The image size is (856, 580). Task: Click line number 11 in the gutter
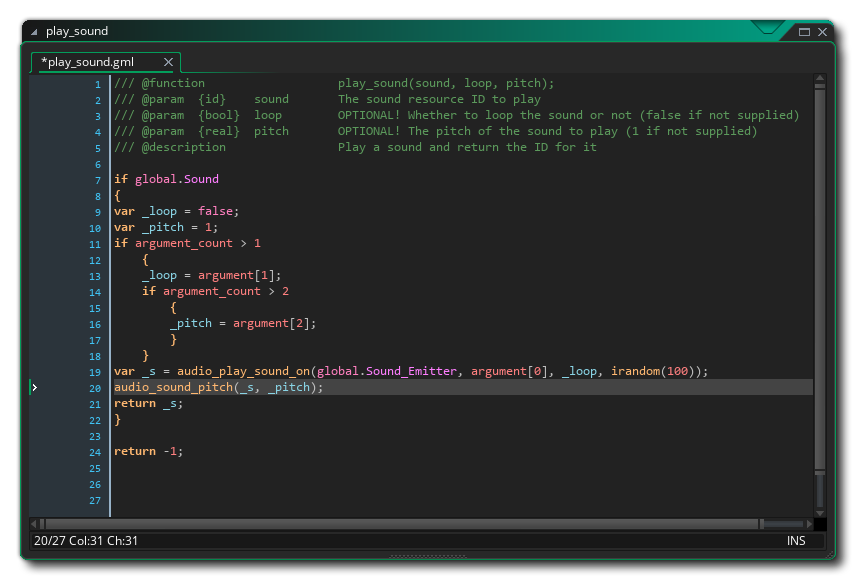pos(95,245)
